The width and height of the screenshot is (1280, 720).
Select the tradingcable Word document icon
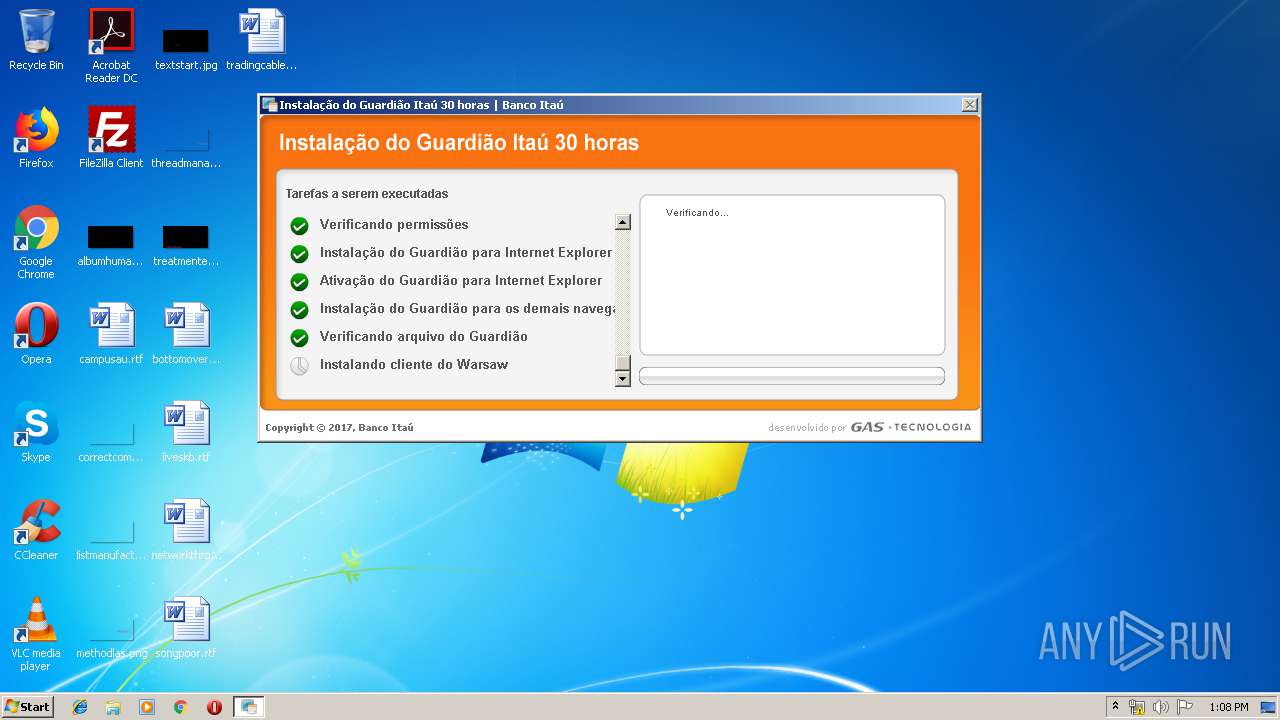point(262,40)
